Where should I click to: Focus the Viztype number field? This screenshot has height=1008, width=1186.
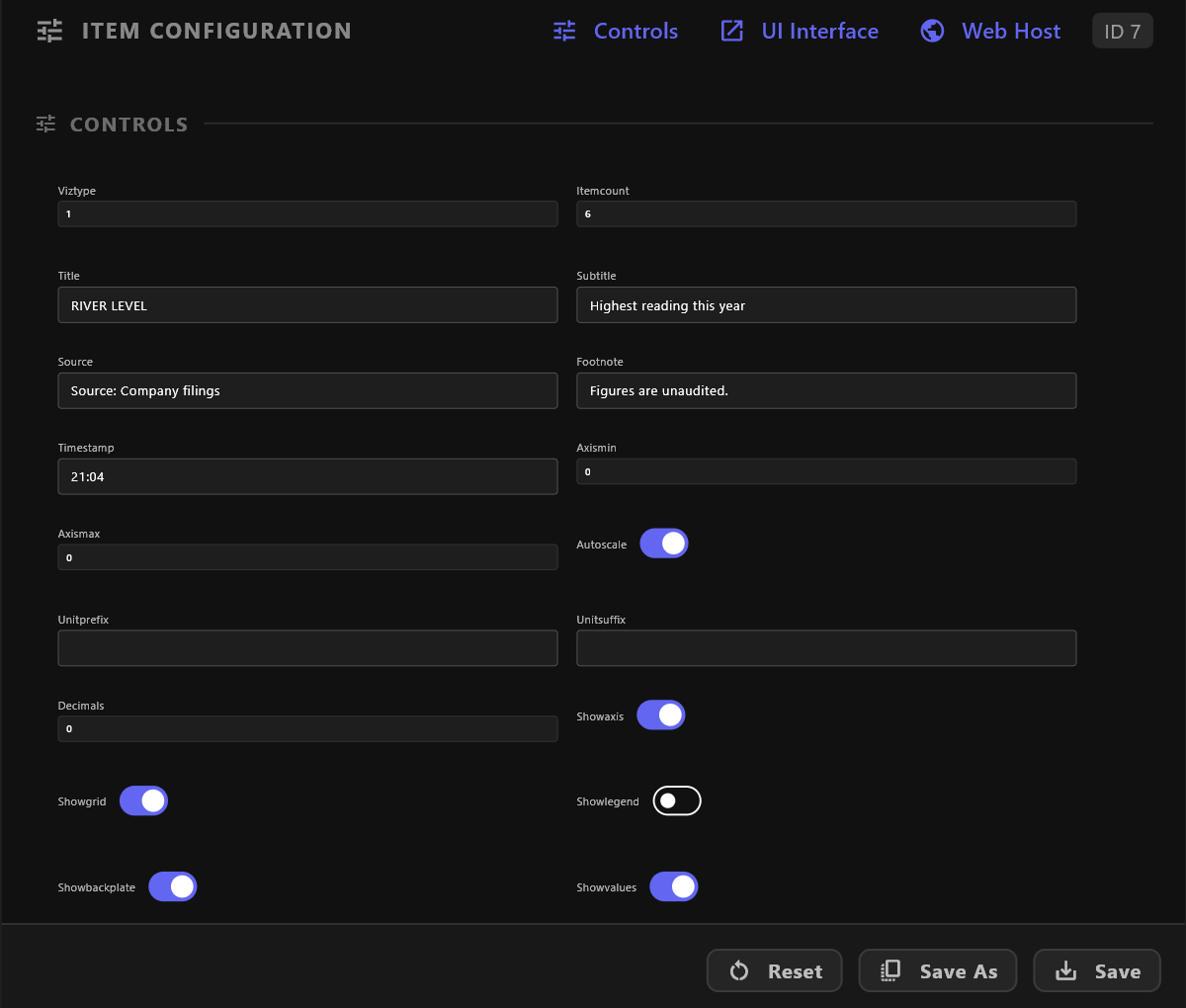click(x=308, y=213)
